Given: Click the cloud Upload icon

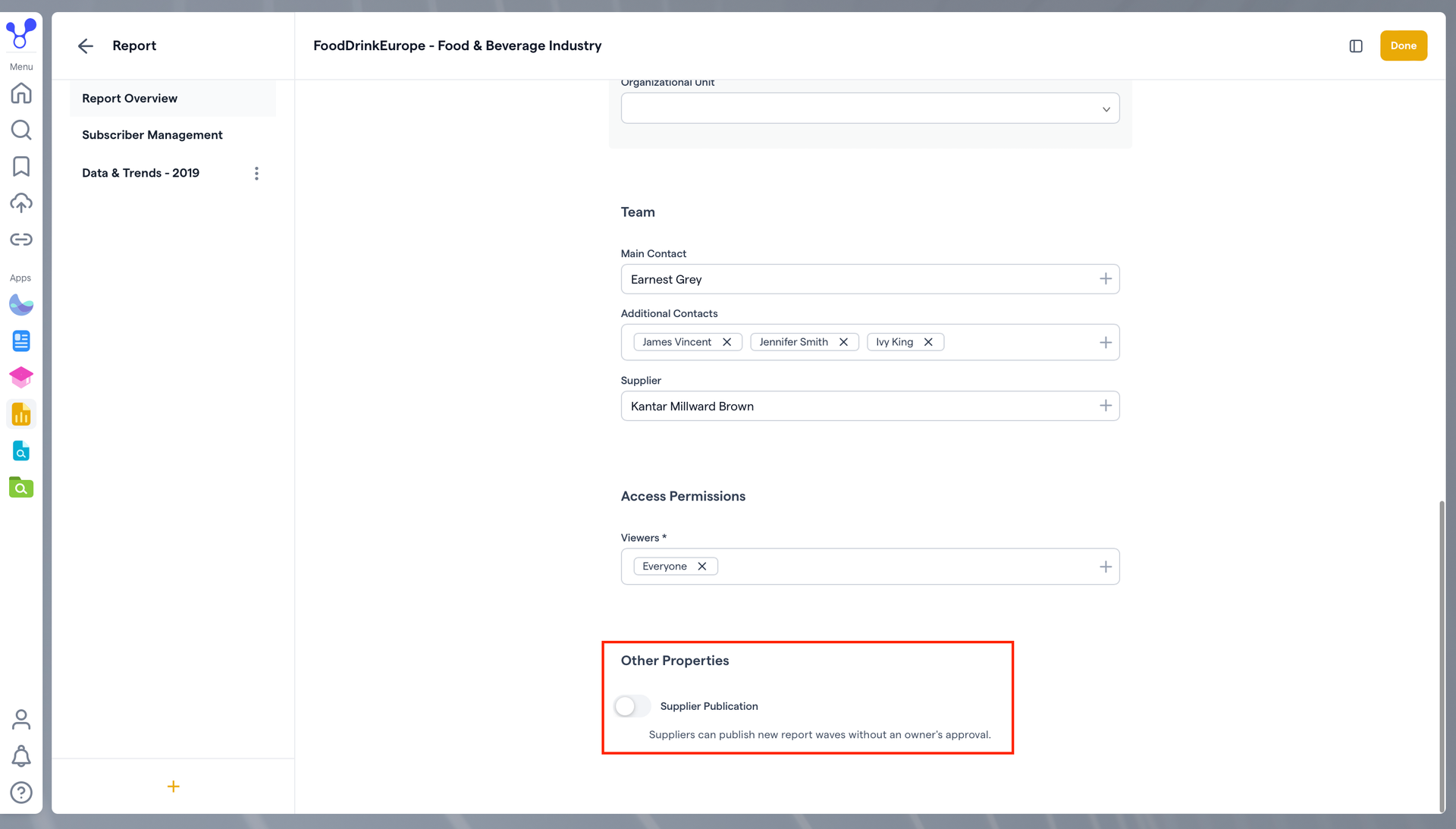Looking at the screenshot, I should point(21,203).
